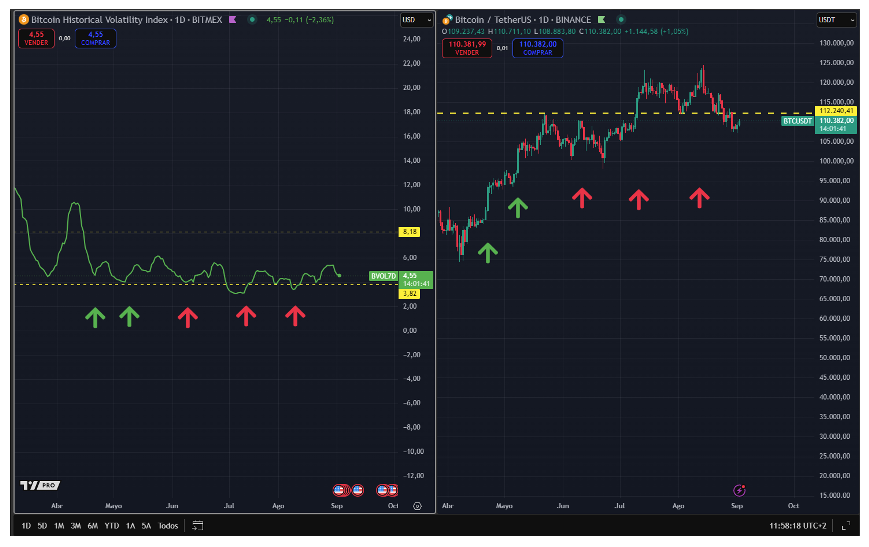Select the 3M time range
The image size is (869, 547).
[76, 526]
